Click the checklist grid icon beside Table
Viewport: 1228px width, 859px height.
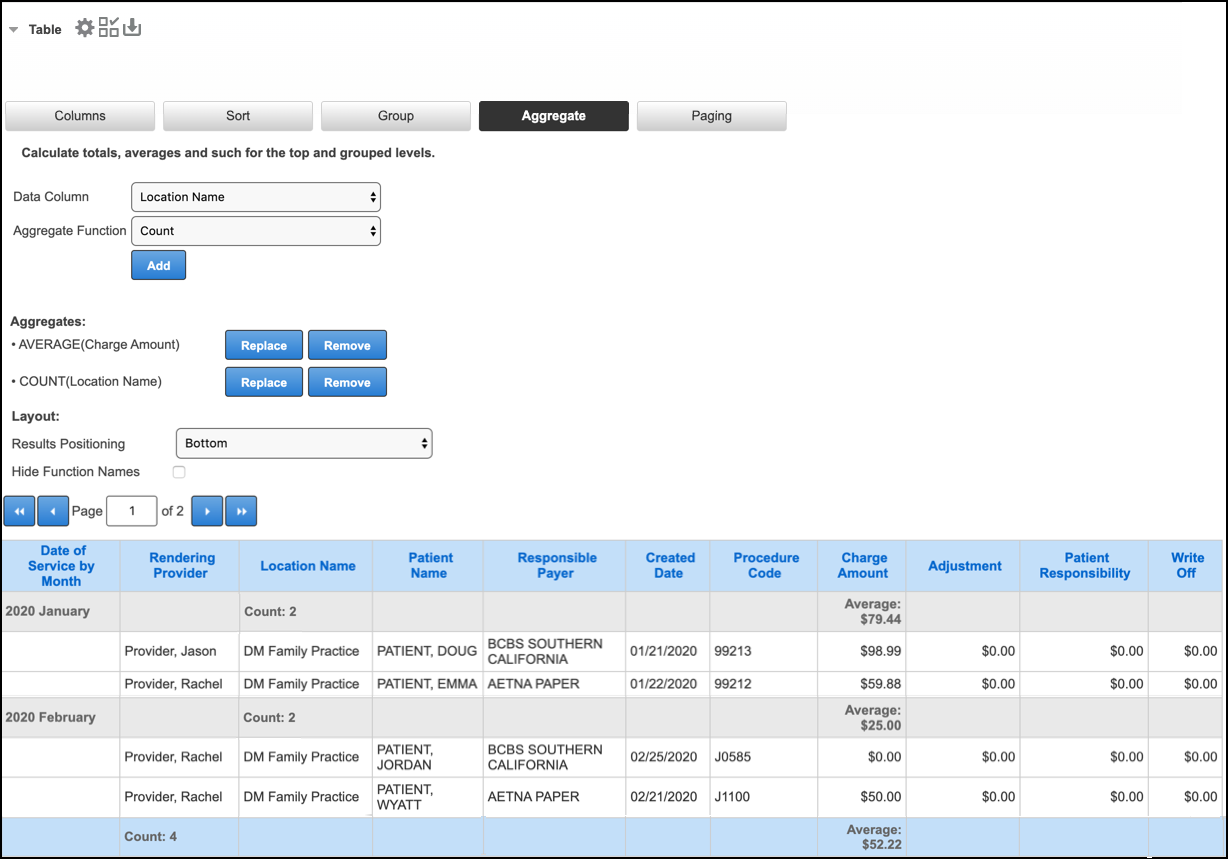108,28
